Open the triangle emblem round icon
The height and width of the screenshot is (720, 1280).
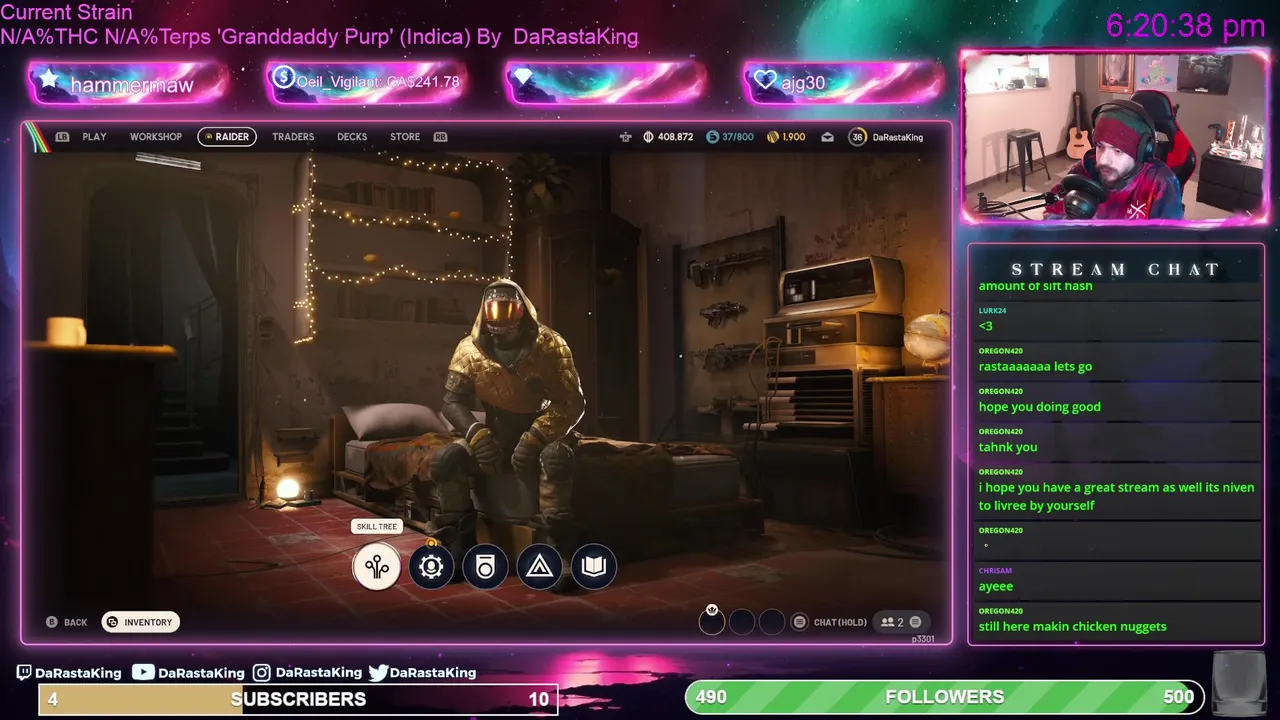(x=539, y=567)
